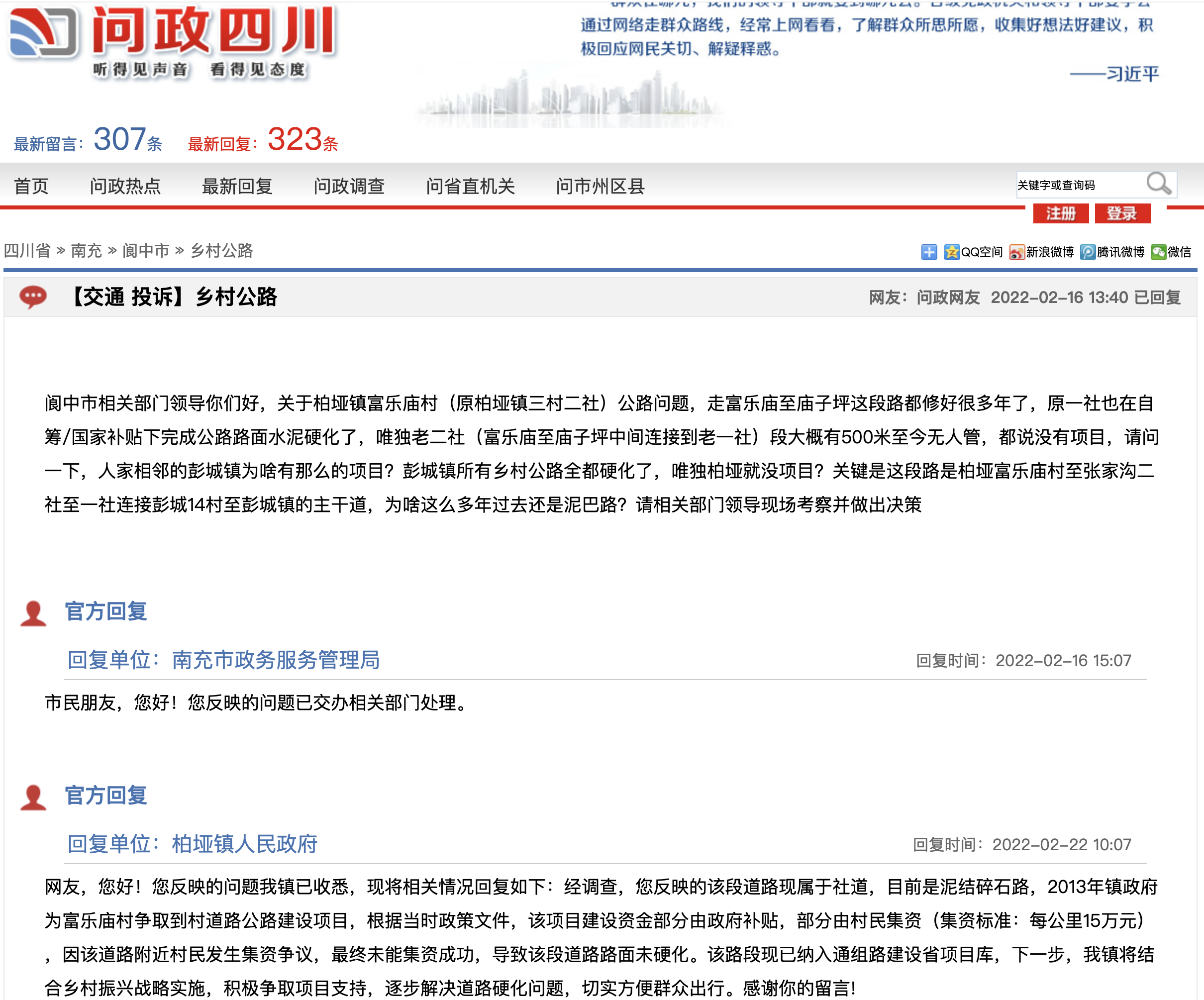Click 网友：问政网友 poster label
The width and height of the screenshot is (1204, 1000).
coord(924,298)
